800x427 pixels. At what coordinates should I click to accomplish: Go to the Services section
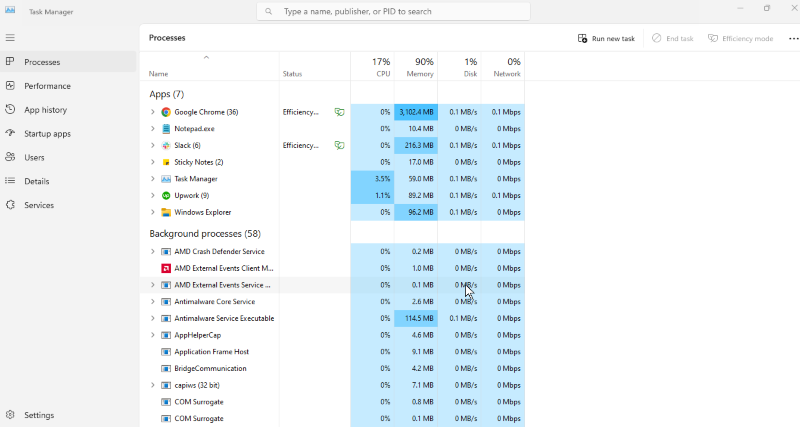[x=39, y=205]
